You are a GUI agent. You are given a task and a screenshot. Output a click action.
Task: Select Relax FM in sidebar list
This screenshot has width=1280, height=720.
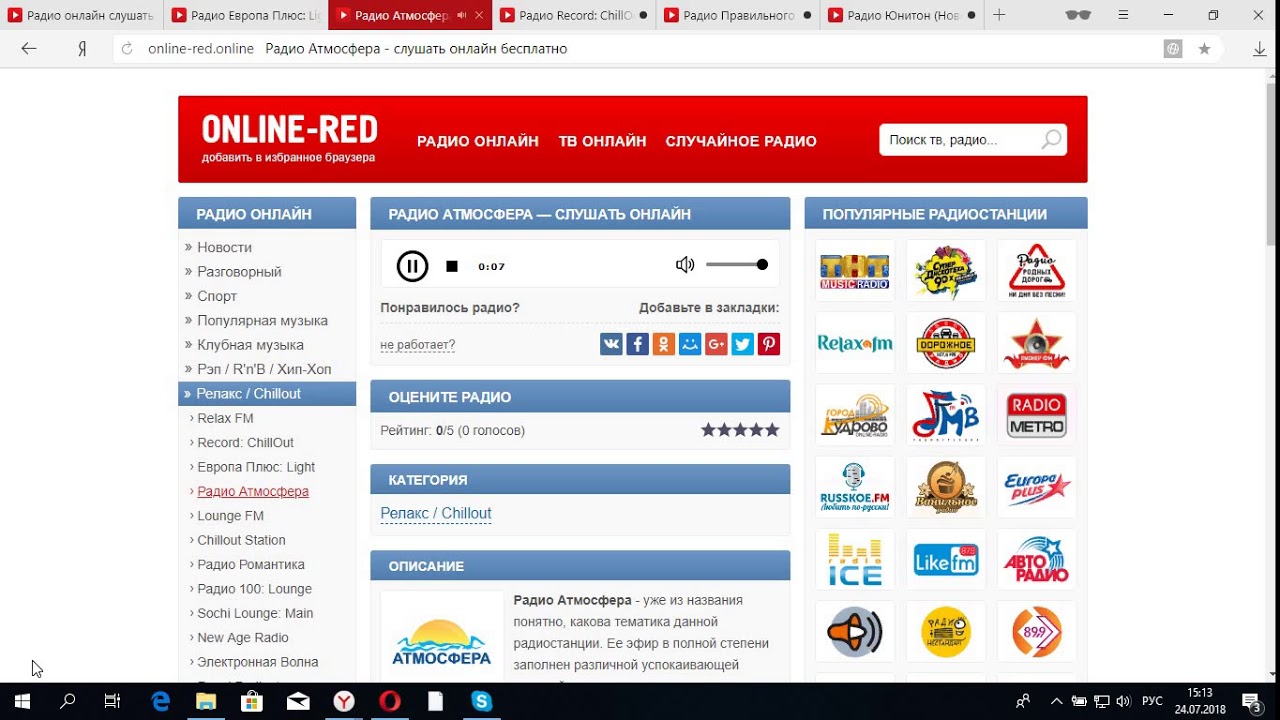click(225, 418)
